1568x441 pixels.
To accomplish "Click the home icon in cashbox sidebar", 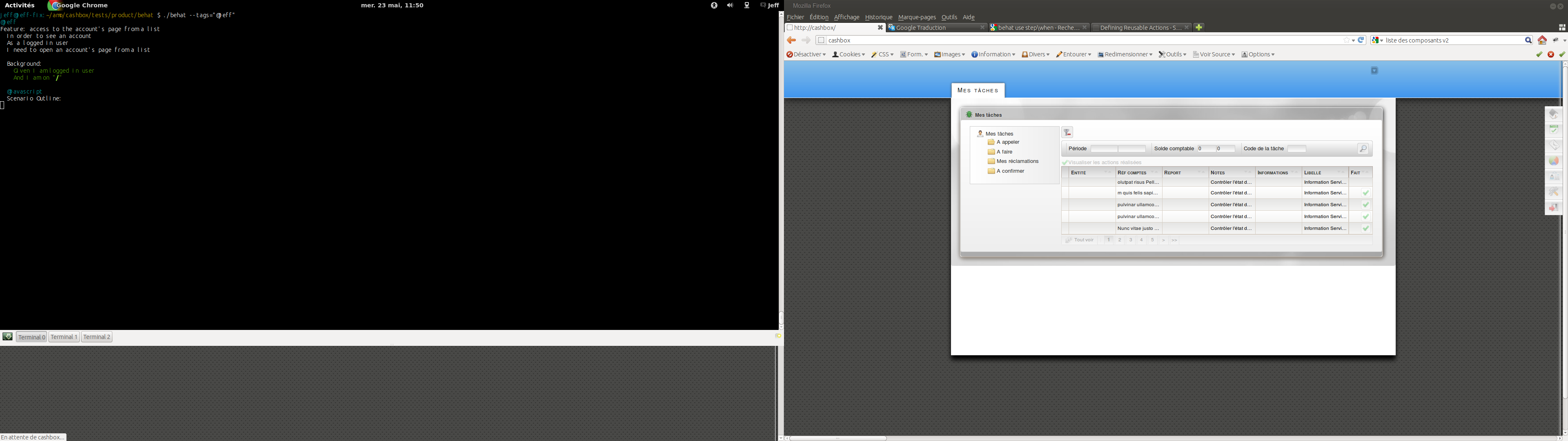I will pos(1554,114).
